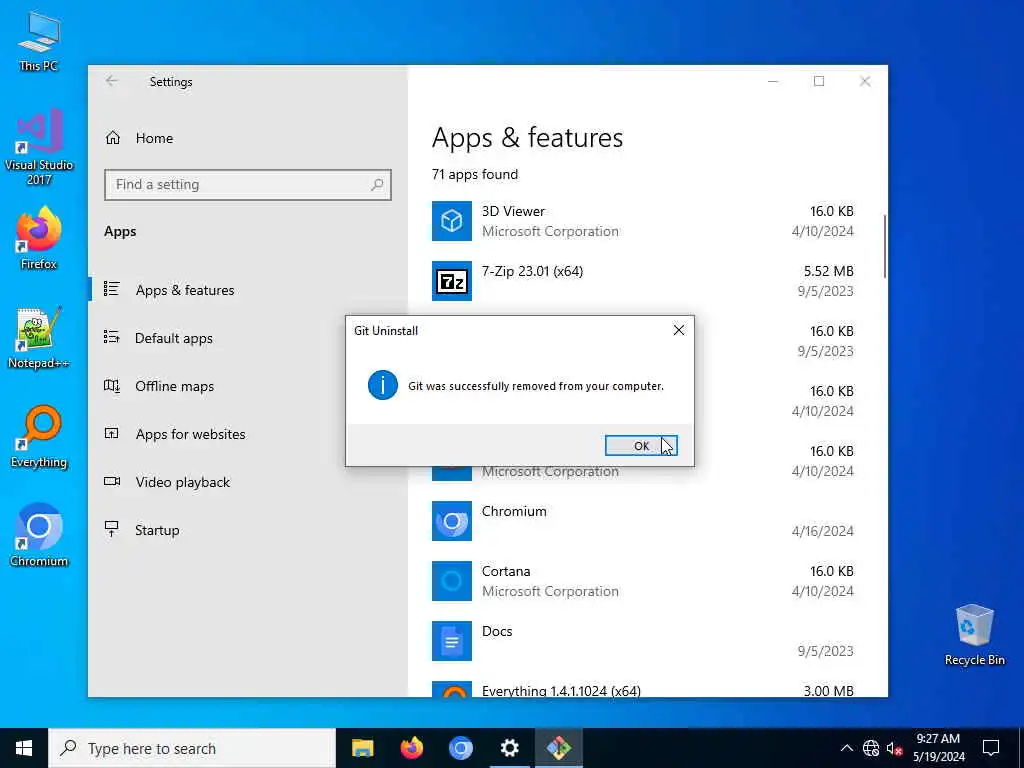Image resolution: width=1024 pixels, height=768 pixels.
Task: Select the Cortana app icon
Action: pos(452,581)
